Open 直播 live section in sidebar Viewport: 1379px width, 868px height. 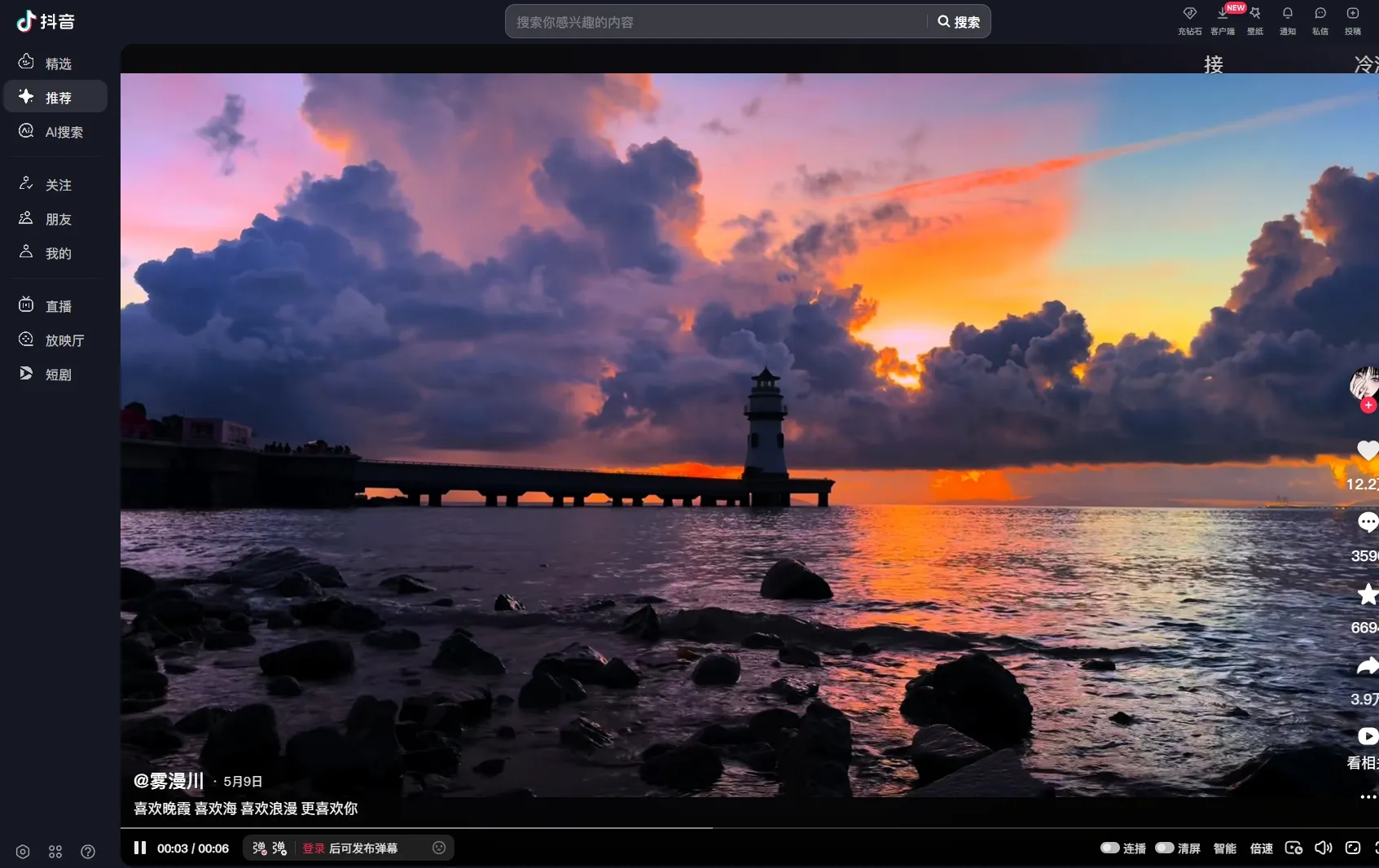click(x=57, y=306)
